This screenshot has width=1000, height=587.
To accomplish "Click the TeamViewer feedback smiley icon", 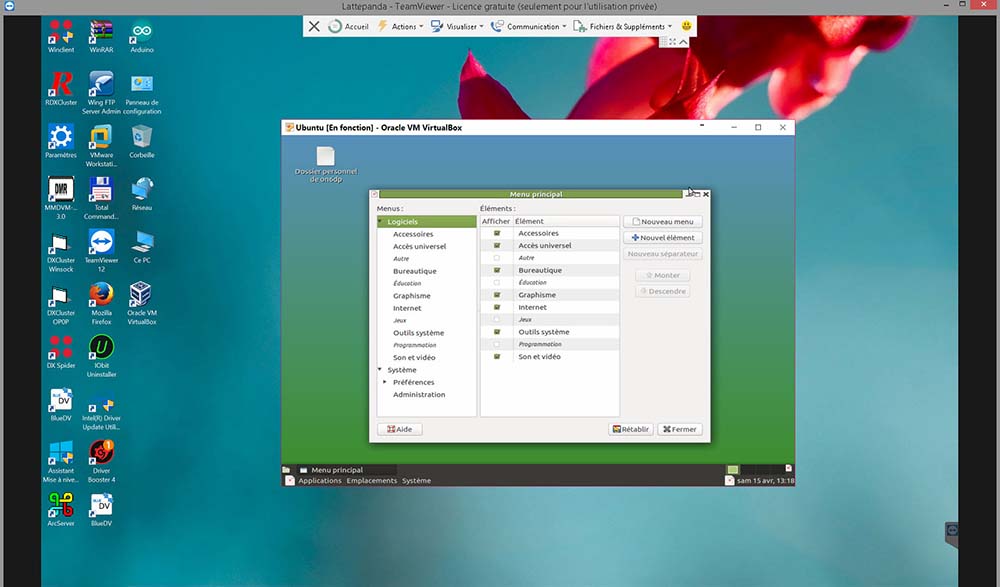I will 686,26.
